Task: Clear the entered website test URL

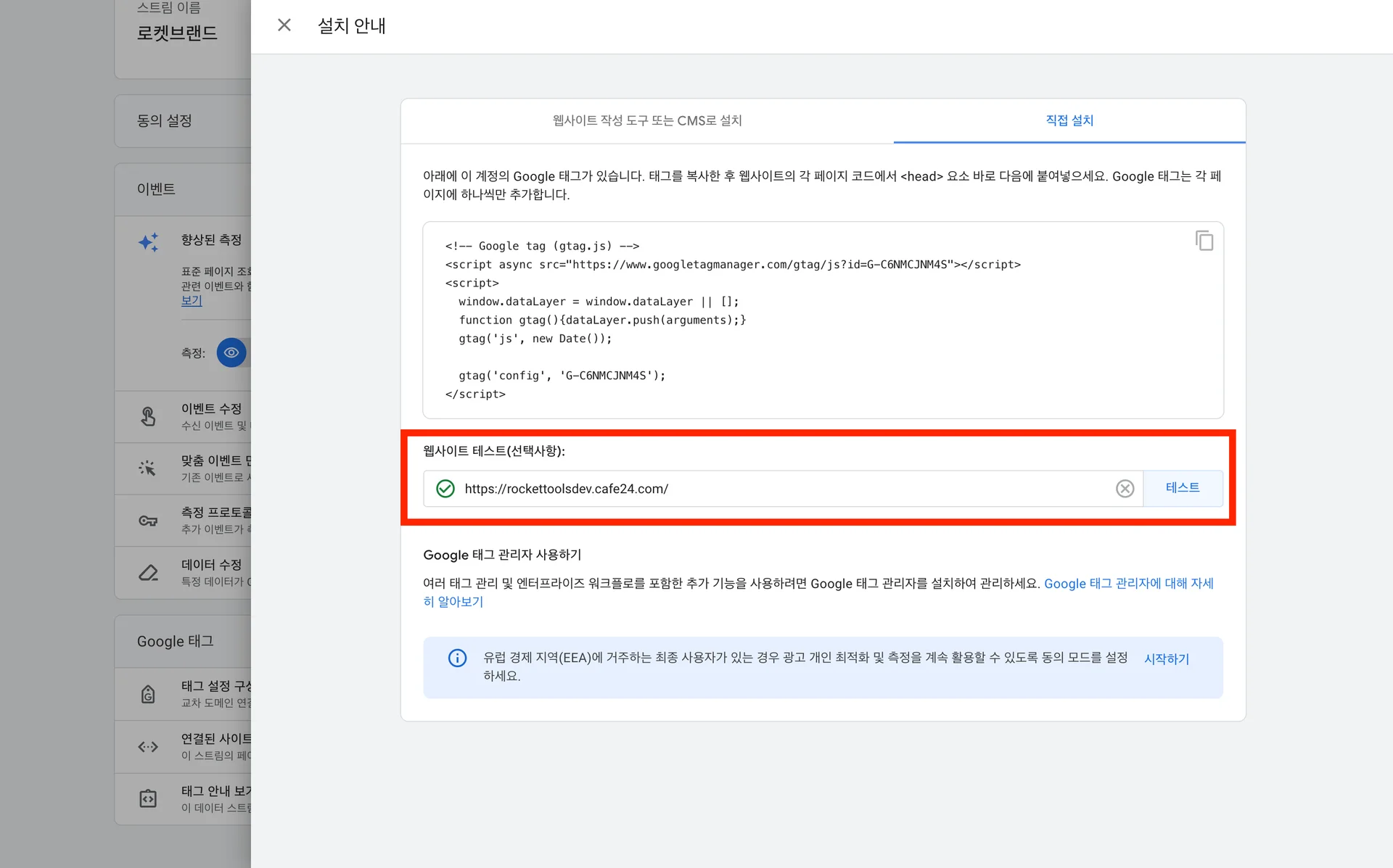Action: [1125, 489]
